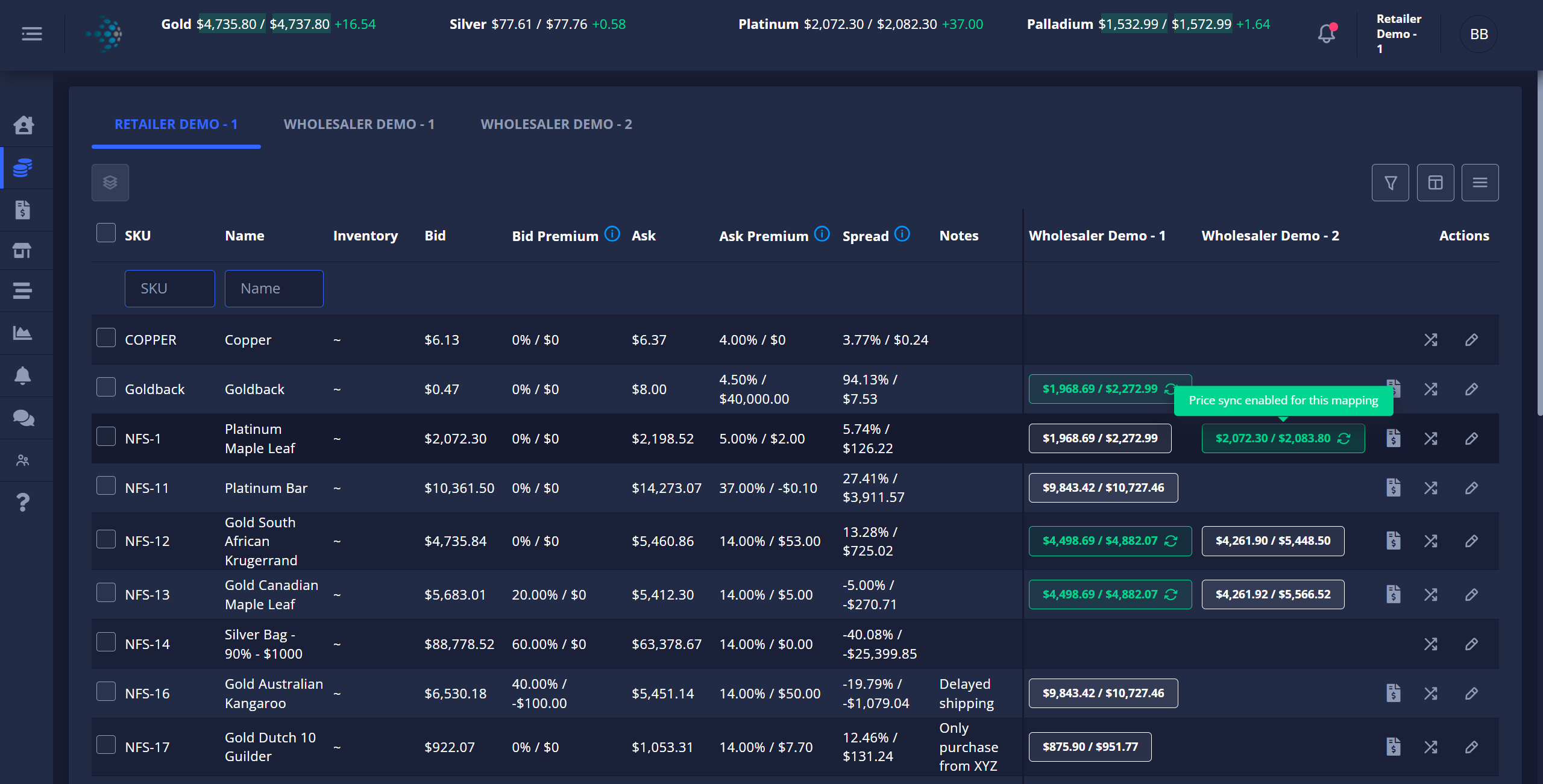Open the alerts bell sidebar icon
Viewport: 1543px width, 784px height.
(23, 375)
